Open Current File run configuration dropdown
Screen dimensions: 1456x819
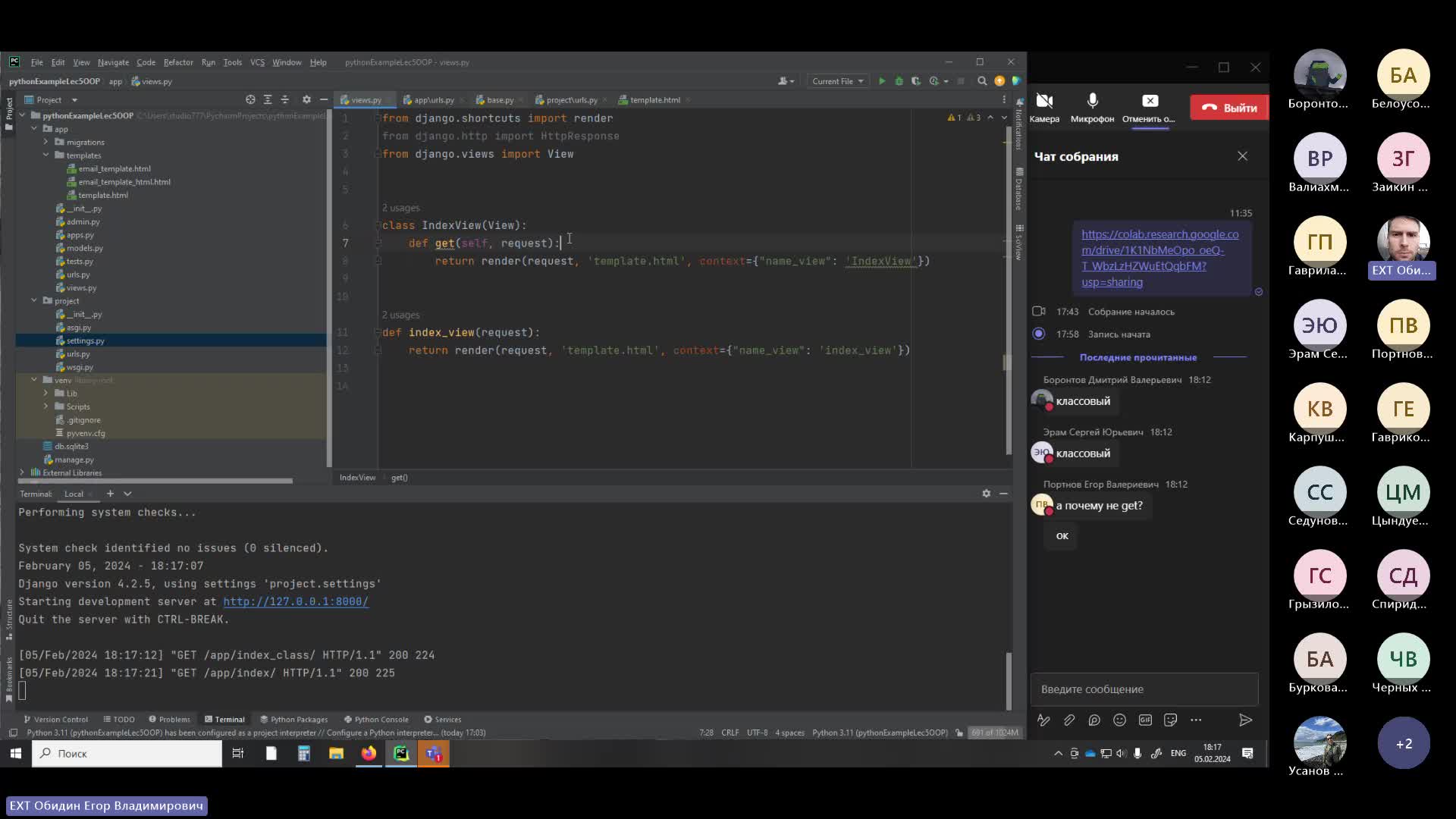(x=838, y=81)
